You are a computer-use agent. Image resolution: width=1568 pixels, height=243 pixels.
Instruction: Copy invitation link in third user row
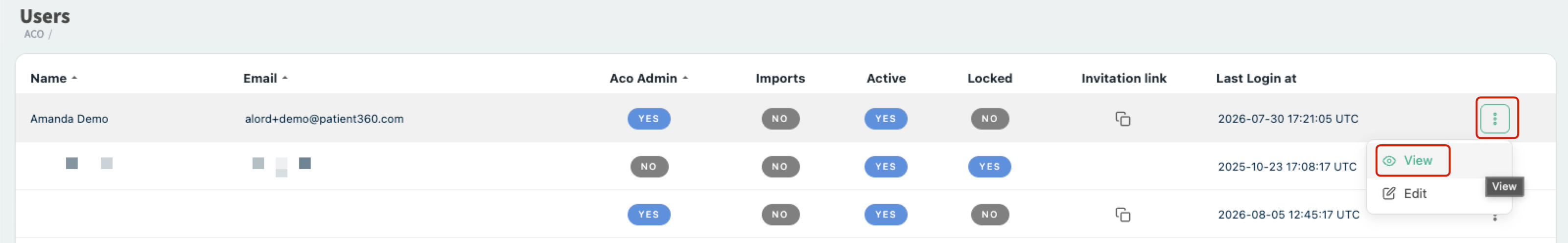[x=1123, y=215]
